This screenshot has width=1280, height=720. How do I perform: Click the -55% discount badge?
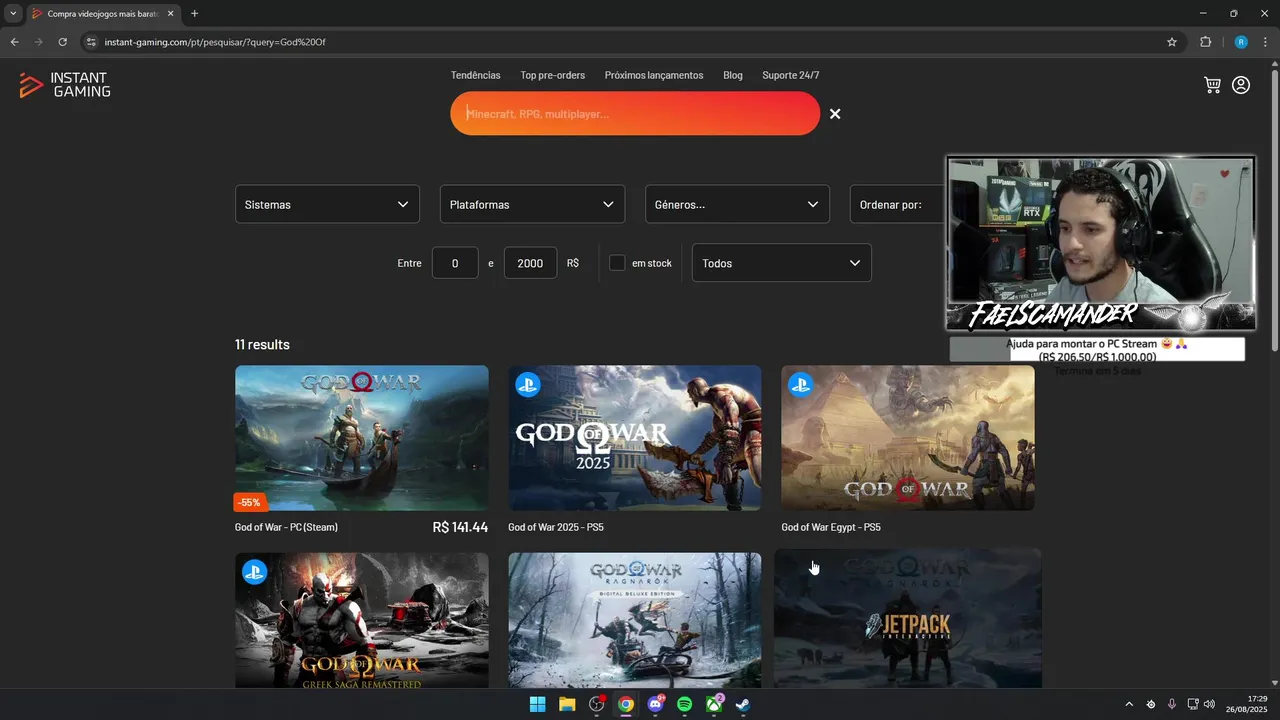pyautogui.click(x=251, y=503)
